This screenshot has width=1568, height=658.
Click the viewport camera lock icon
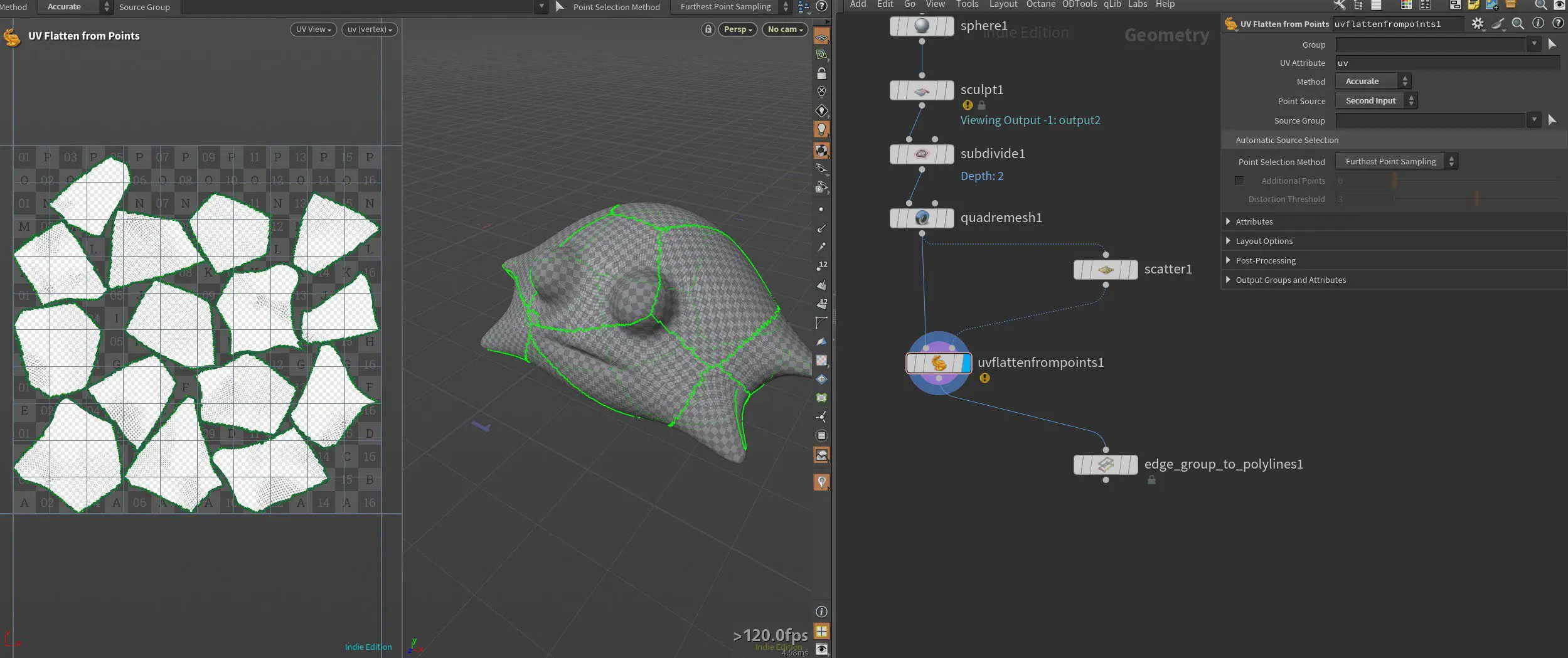(708, 29)
